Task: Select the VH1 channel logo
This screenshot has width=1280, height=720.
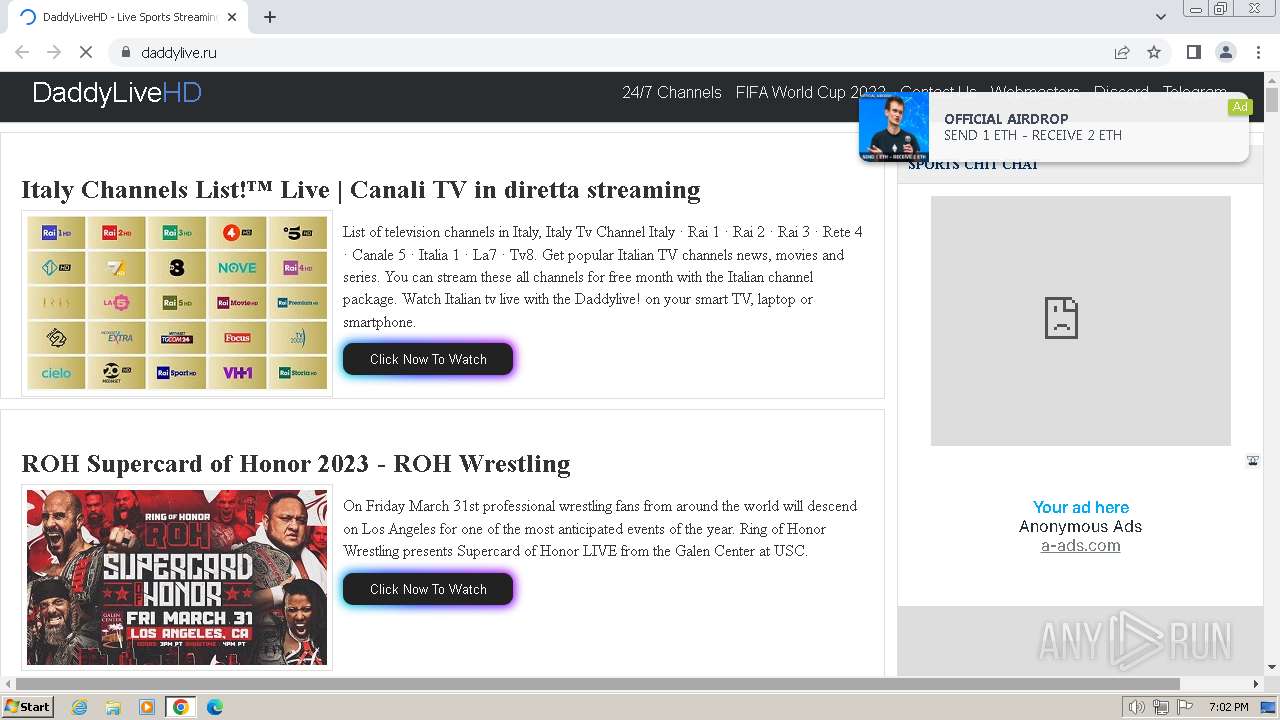Action: click(237, 373)
